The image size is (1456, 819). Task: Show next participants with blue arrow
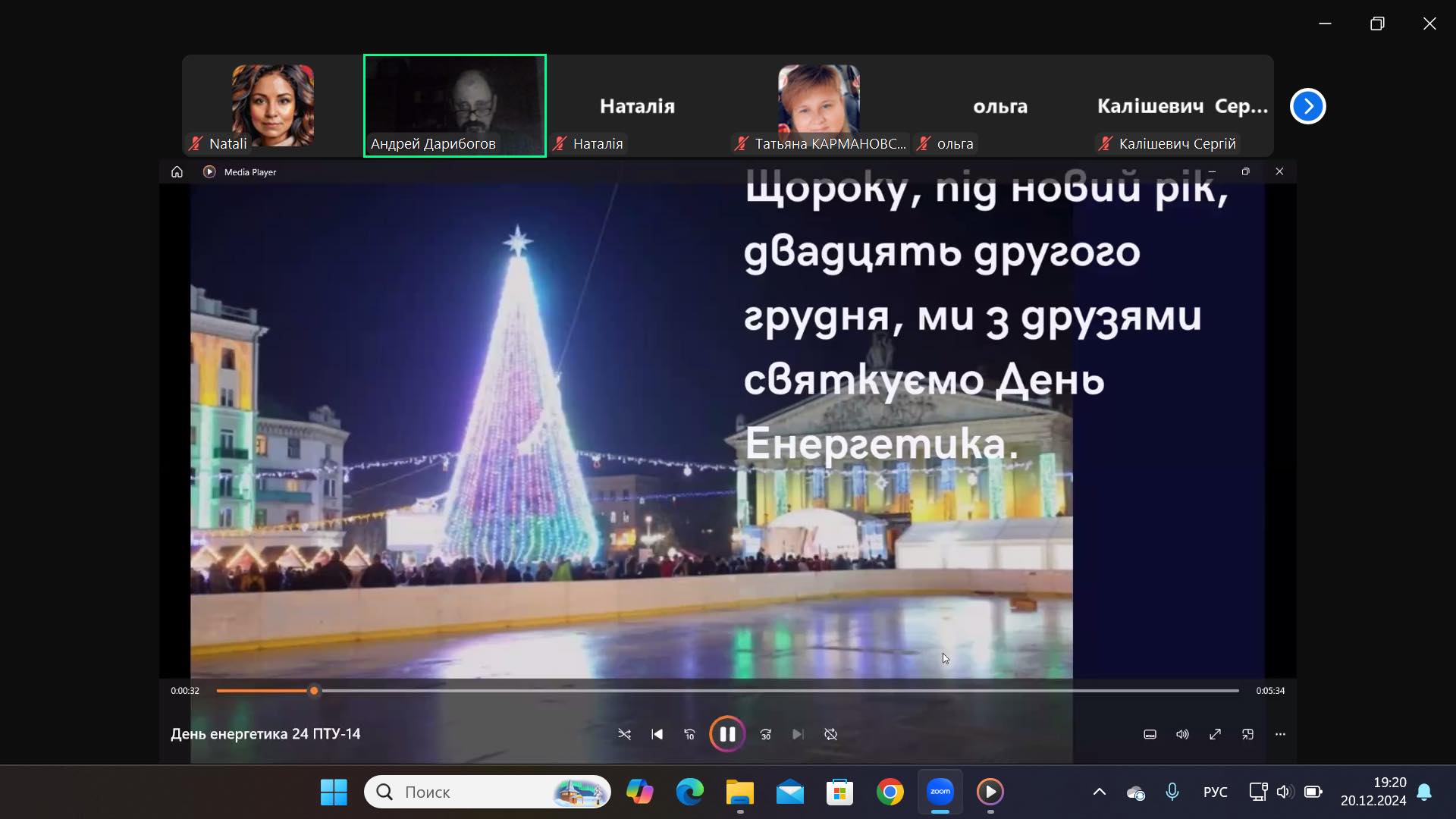[x=1307, y=106]
